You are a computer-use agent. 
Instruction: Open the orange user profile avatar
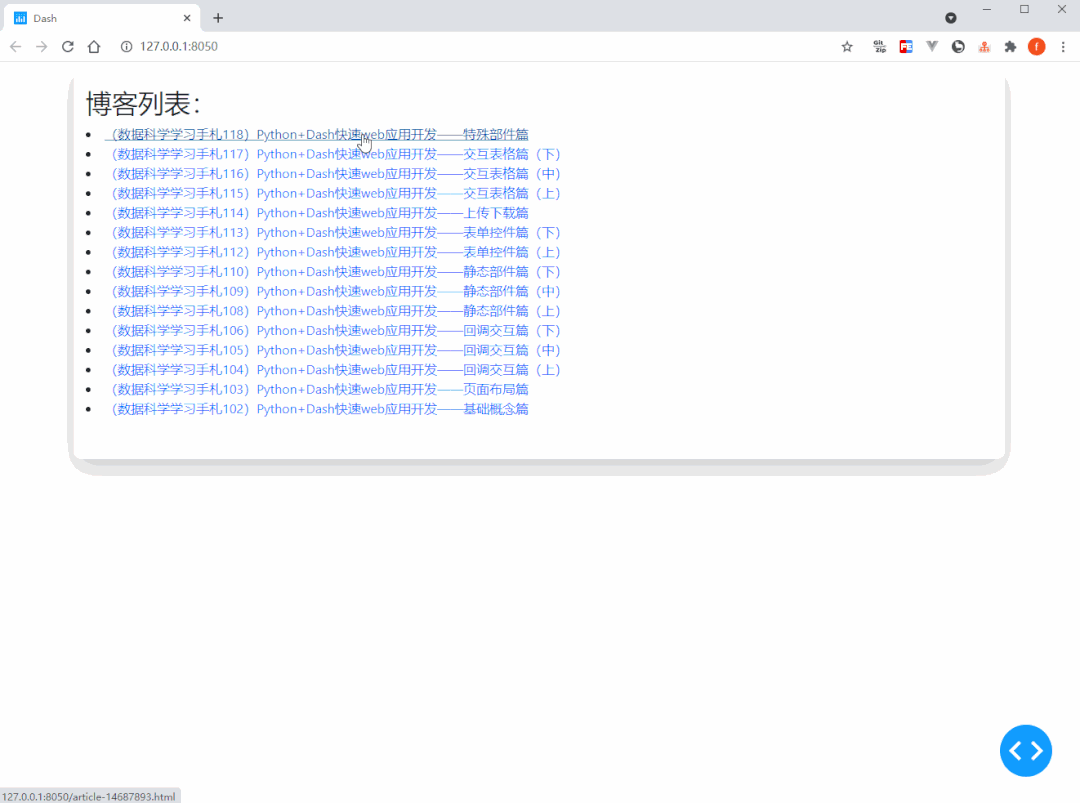[1037, 47]
